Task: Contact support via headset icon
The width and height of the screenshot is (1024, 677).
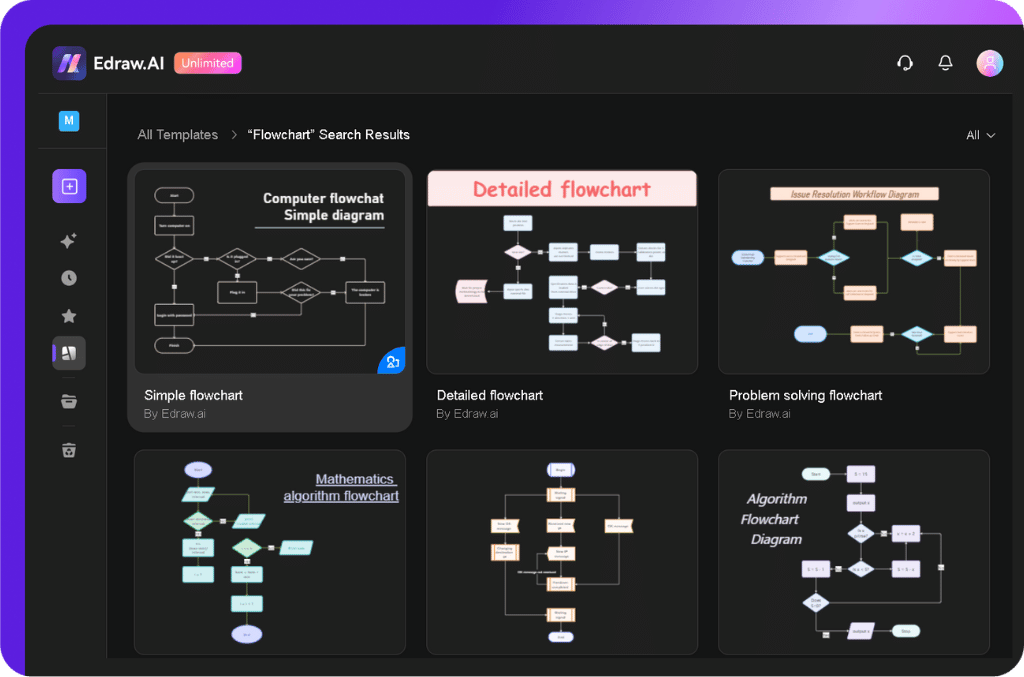Action: 905,62
